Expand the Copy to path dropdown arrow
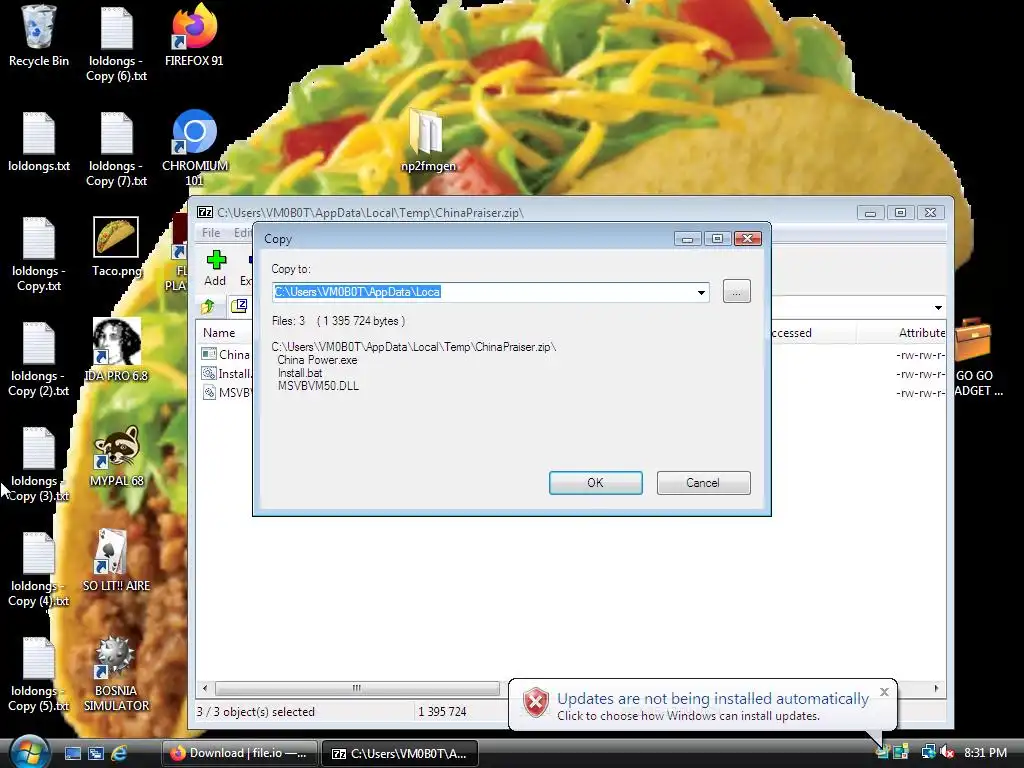The image size is (1024, 768). (701, 292)
